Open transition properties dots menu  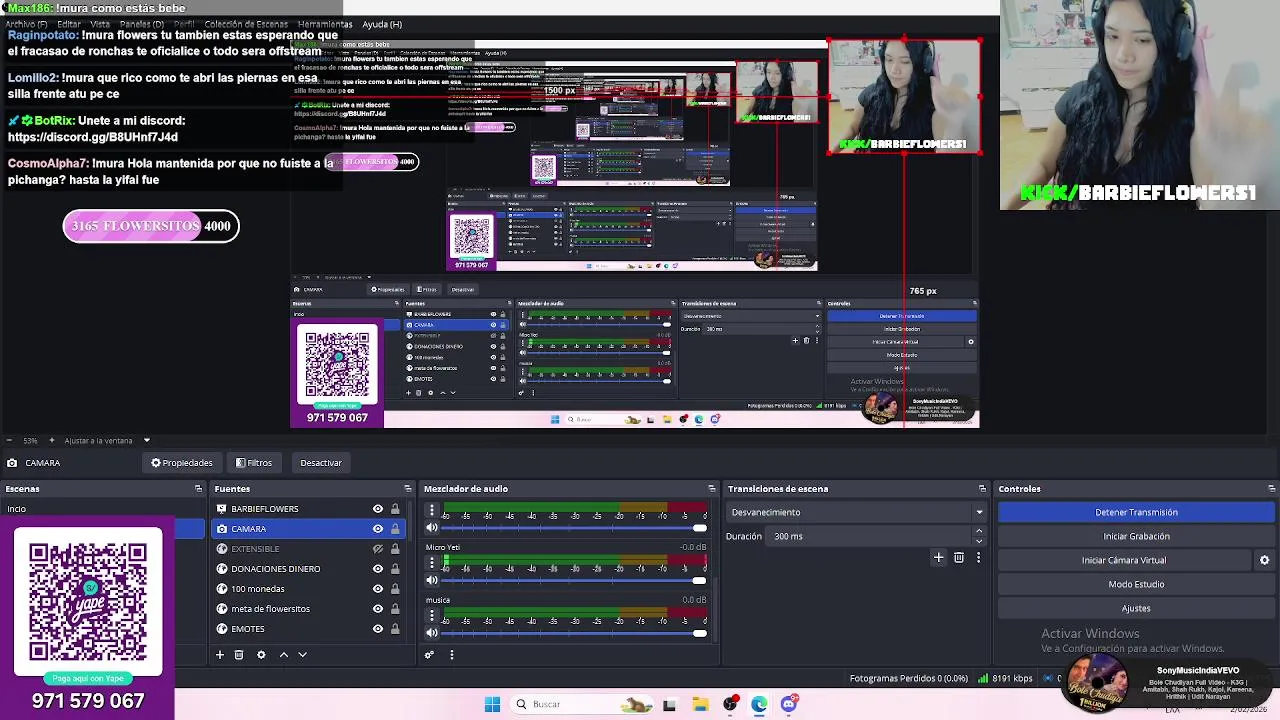click(x=978, y=558)
